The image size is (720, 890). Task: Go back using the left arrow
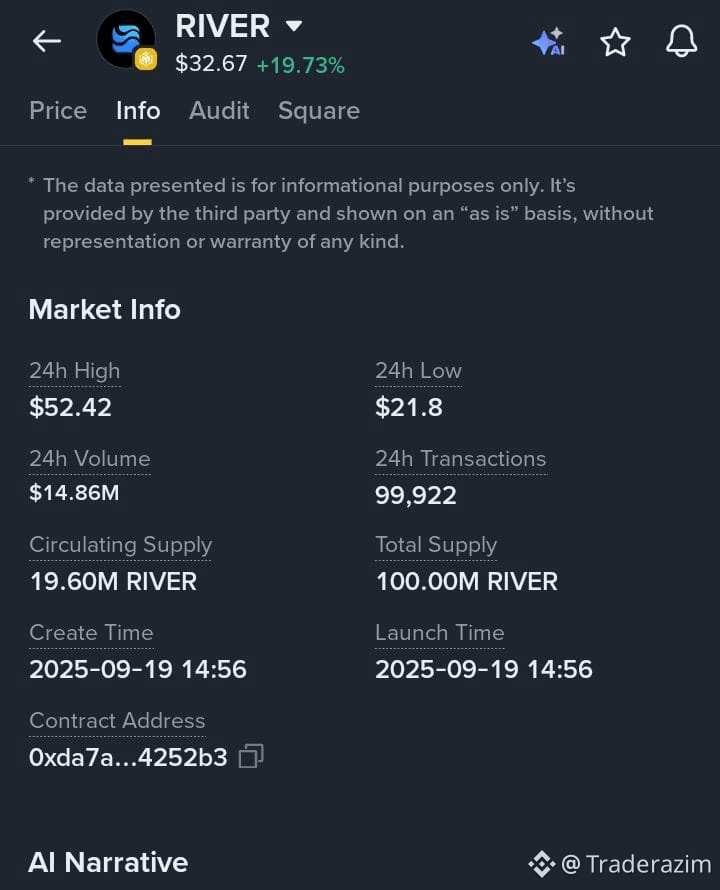tap(47, 41)
